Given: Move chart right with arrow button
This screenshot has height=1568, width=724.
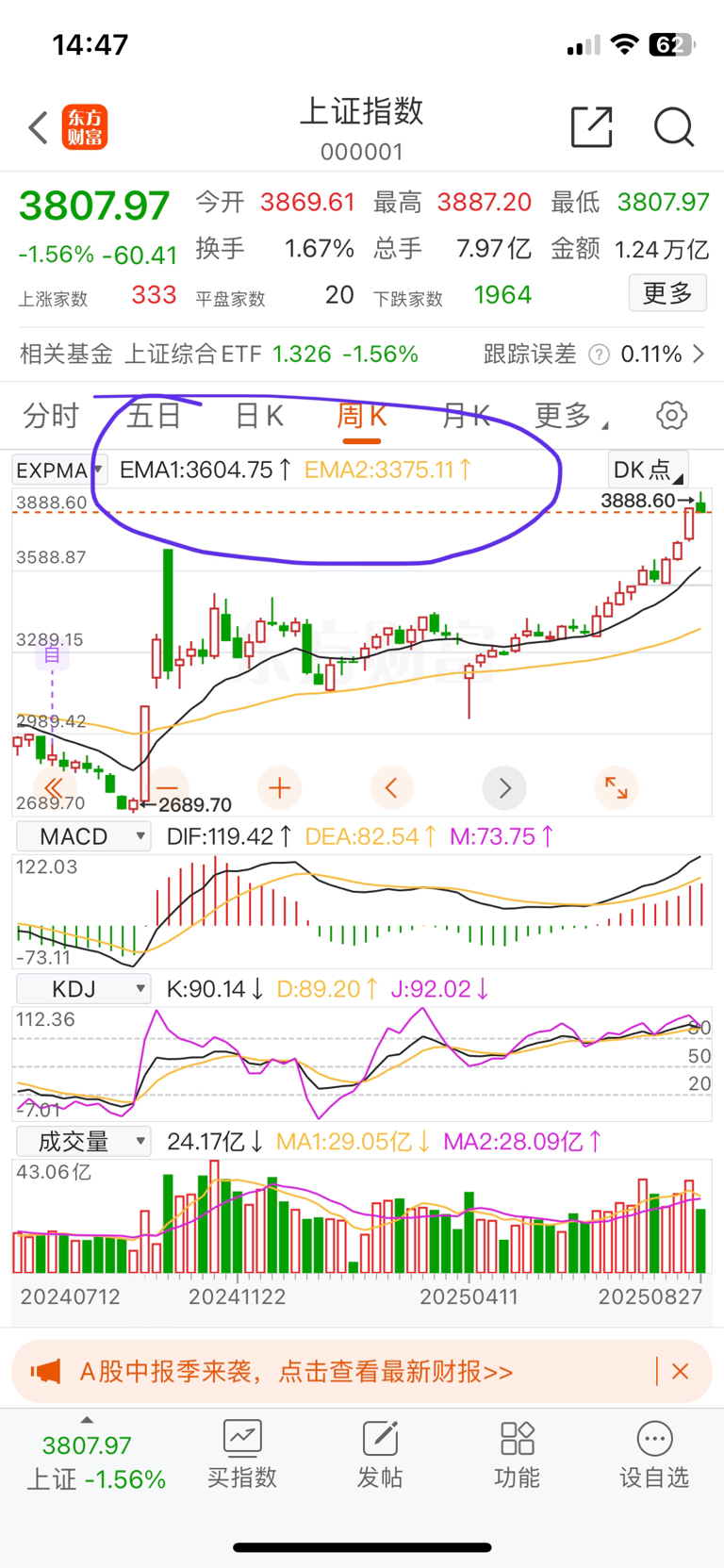Looking at the screenshot, I should (504, 787).
